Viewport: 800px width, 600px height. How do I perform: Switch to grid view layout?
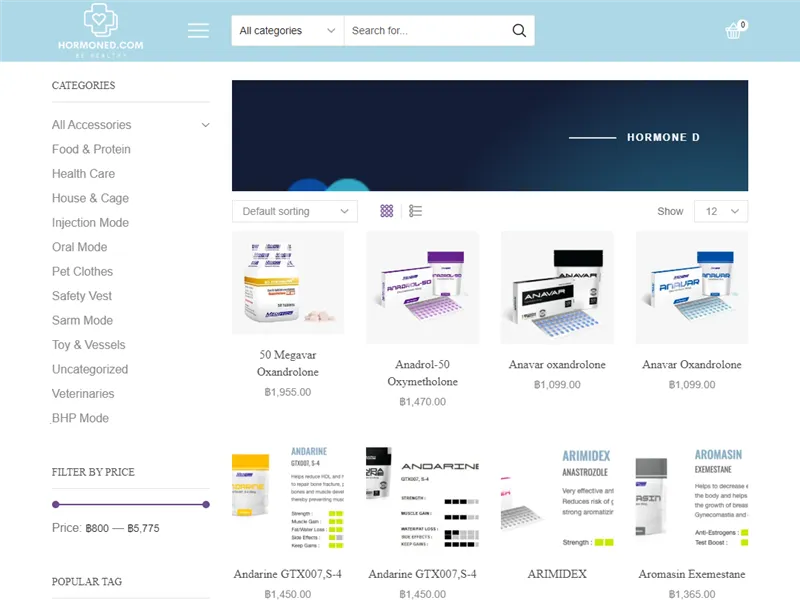click(387, 211)
